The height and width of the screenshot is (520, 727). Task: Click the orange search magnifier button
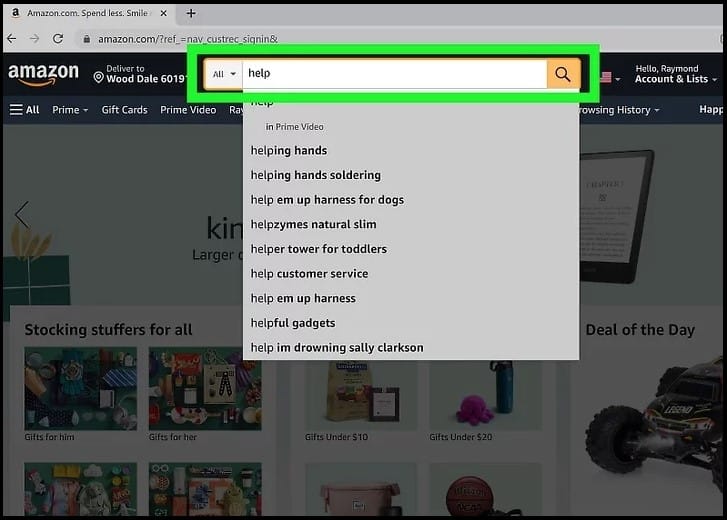click(563, 74)
